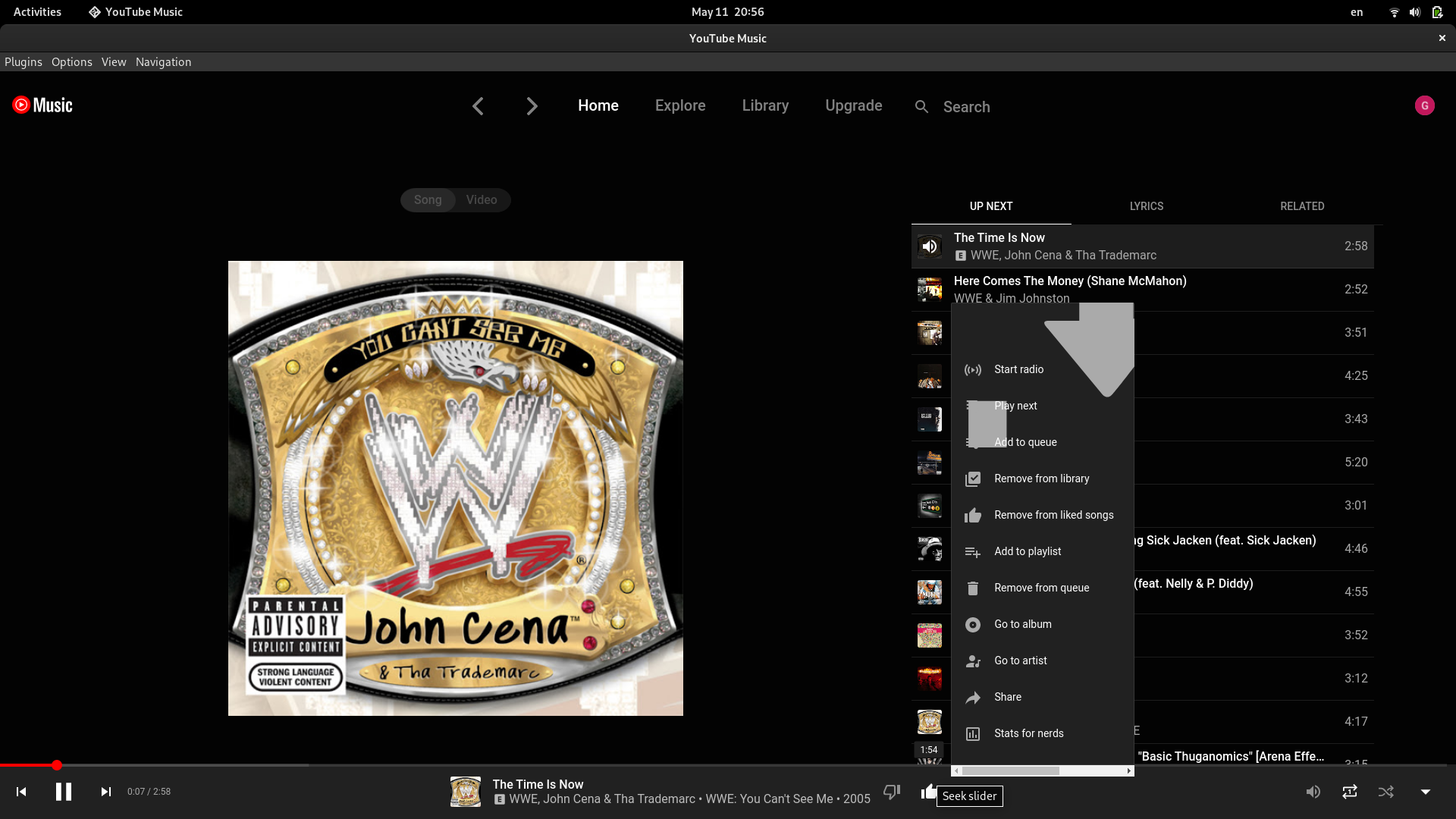1456x819 pixels.
Task: Open Stats for nerds
Action: click(1028, 733)
